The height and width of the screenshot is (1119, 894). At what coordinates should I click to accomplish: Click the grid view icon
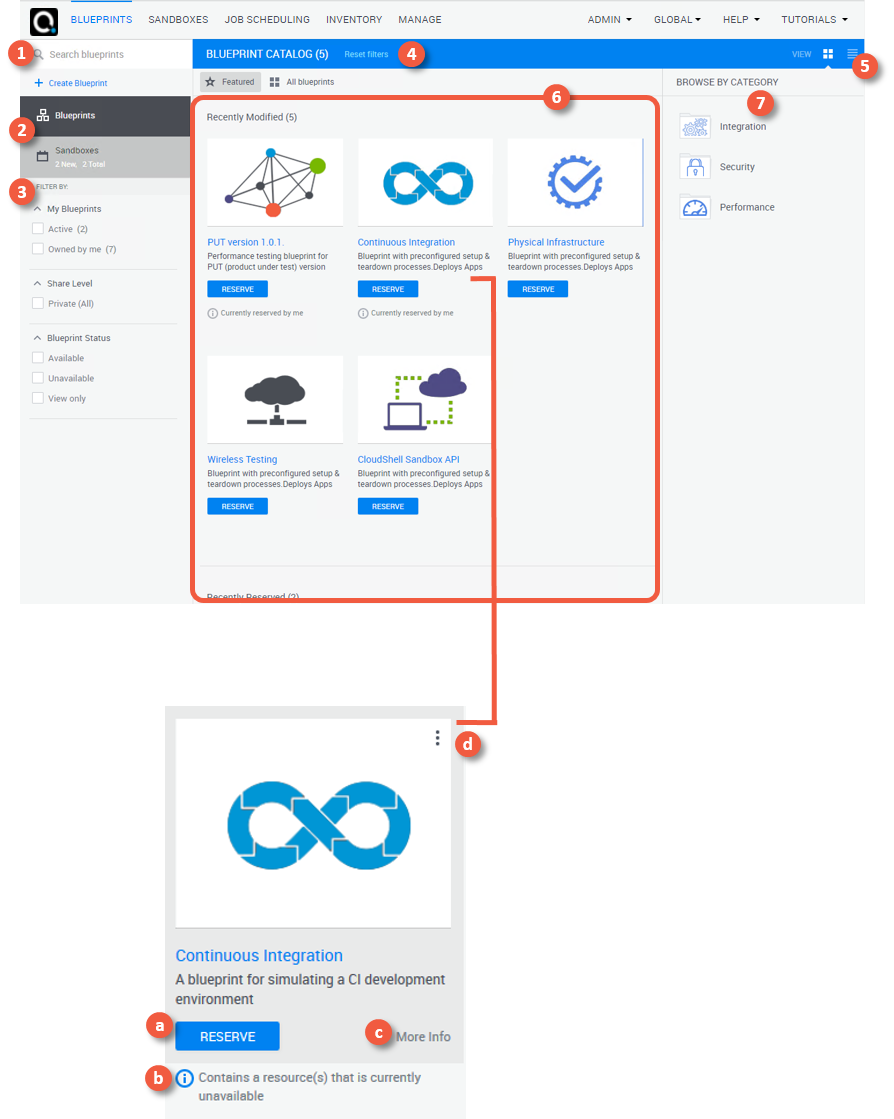click(828, 54)
